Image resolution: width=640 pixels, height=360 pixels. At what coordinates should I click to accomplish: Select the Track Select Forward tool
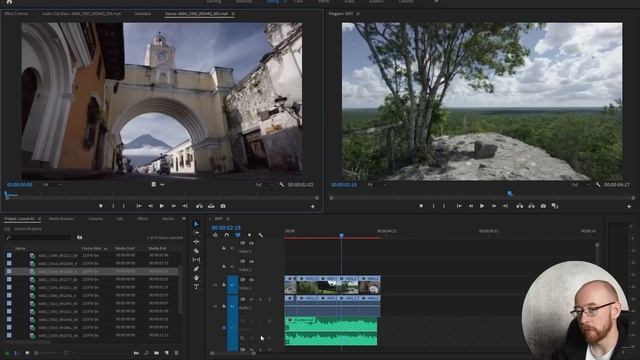click(196, 233)
